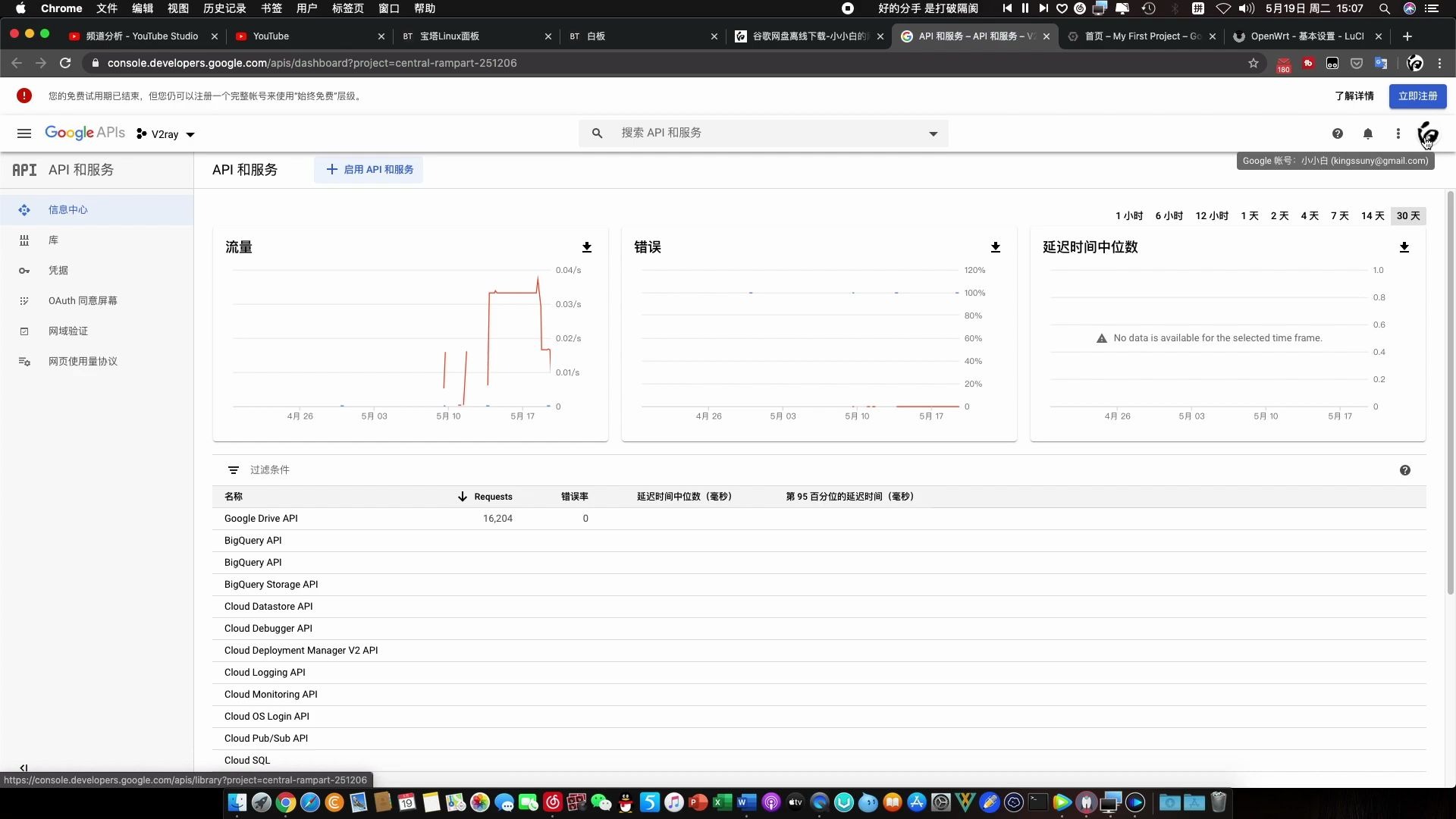Screen dimensions: 1456x819
Task: Download the 流量 chart data
Action: pos(587,247)
